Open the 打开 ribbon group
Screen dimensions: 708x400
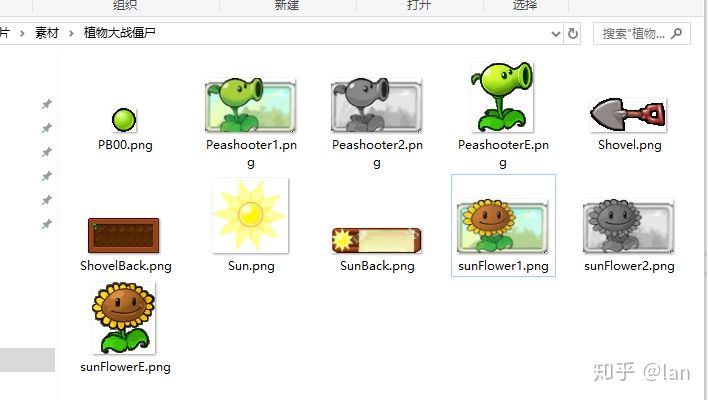click(419, 5)
